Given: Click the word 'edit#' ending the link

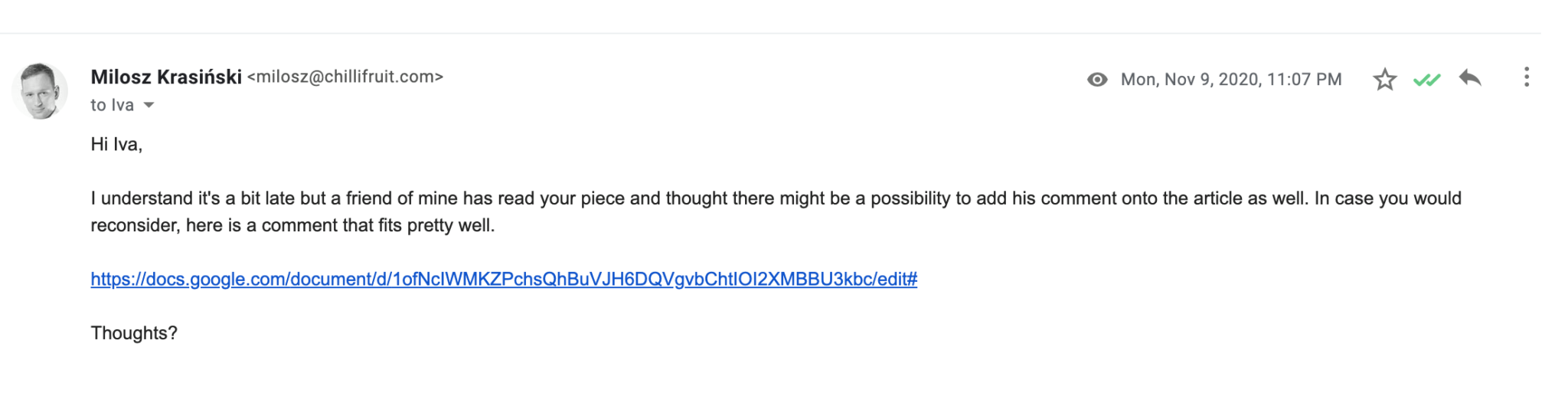Looking at the screenshot, I should (x=897, y=279).
